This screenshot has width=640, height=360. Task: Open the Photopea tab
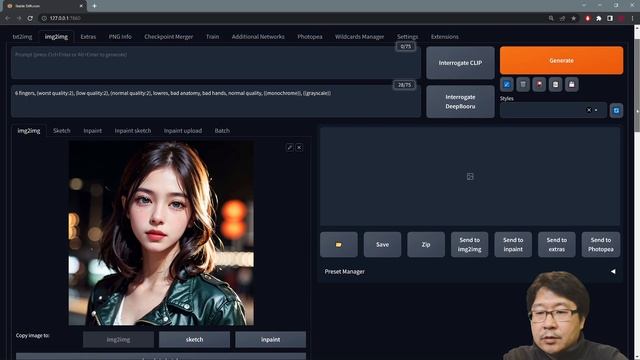coord(310,36)
